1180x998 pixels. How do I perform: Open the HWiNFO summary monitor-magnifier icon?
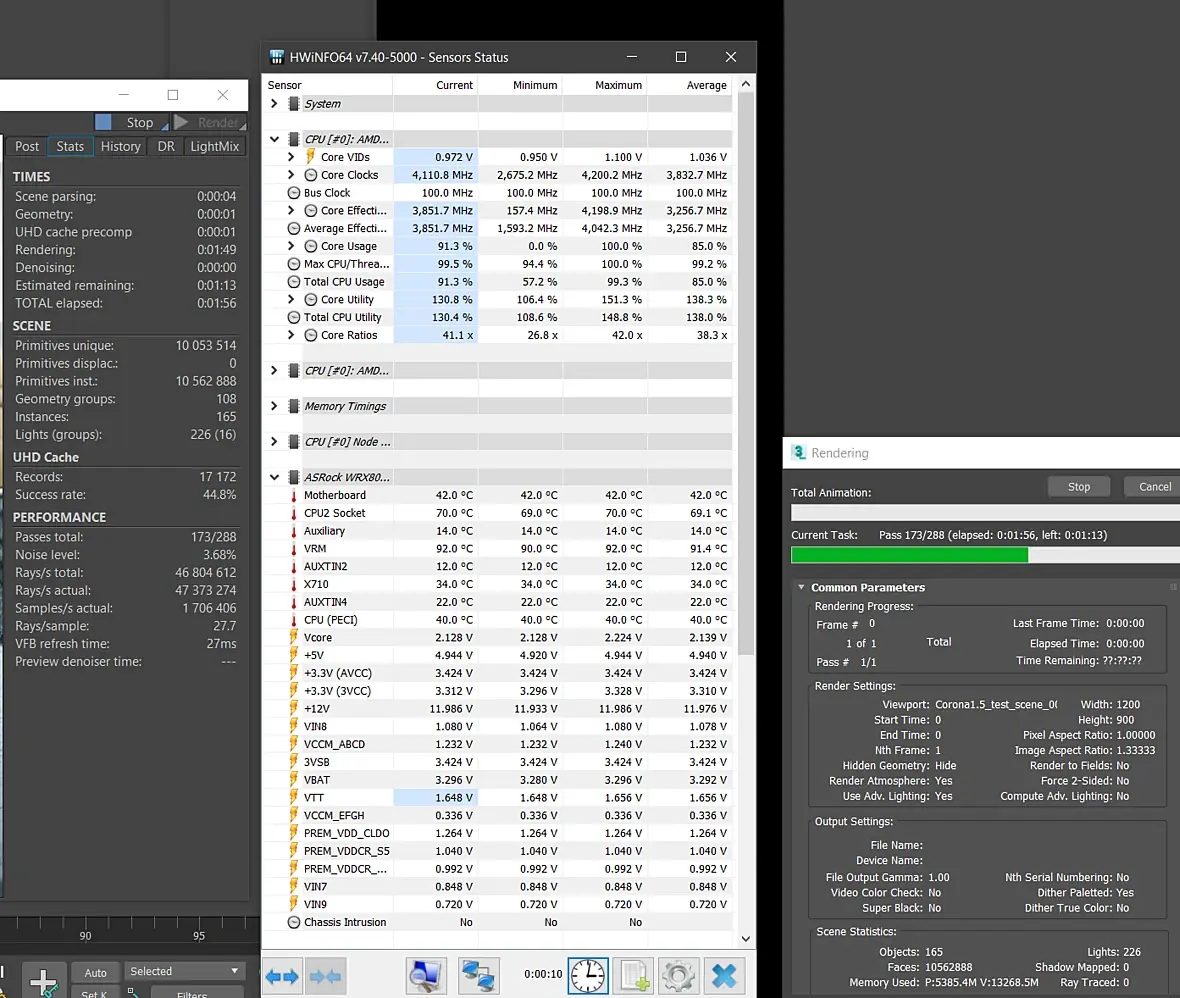click(426, 976)
